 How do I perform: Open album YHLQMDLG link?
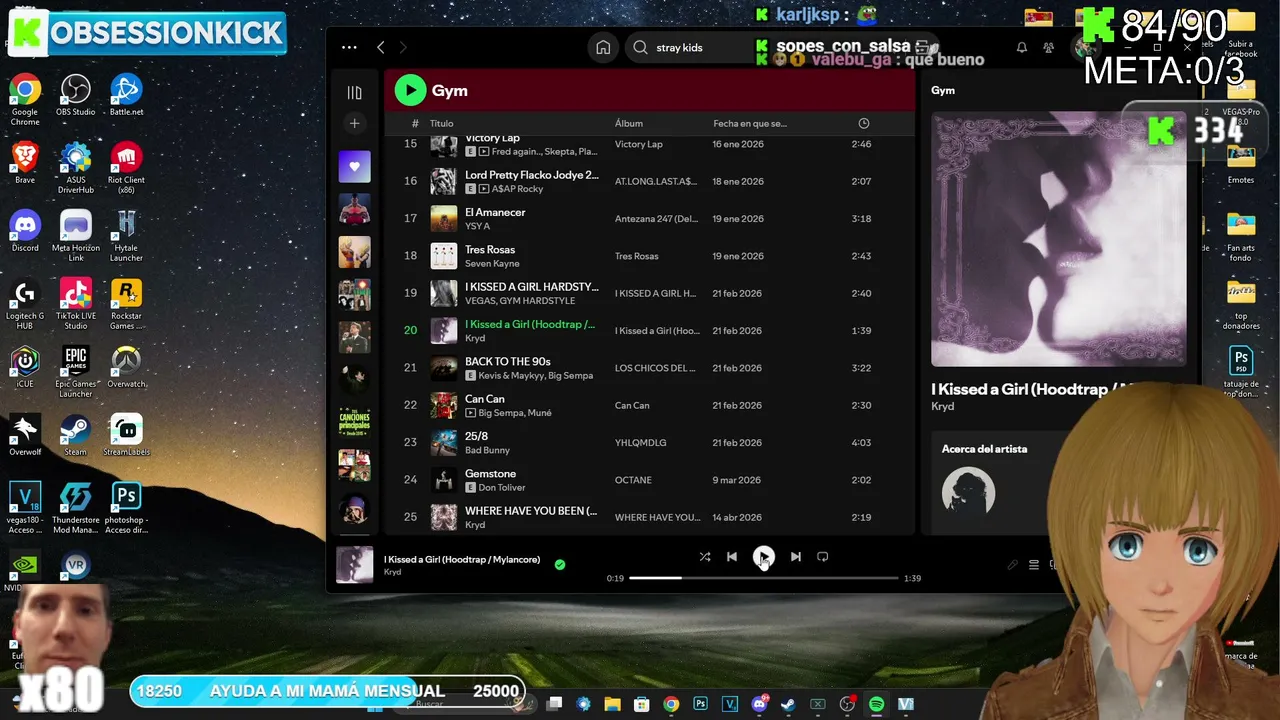640,443
